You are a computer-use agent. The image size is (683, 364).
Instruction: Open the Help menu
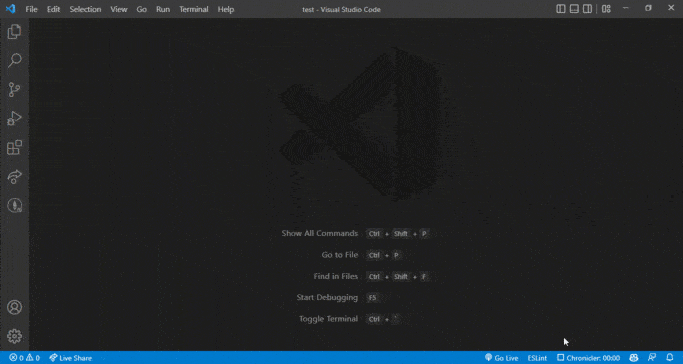point(226,9)
